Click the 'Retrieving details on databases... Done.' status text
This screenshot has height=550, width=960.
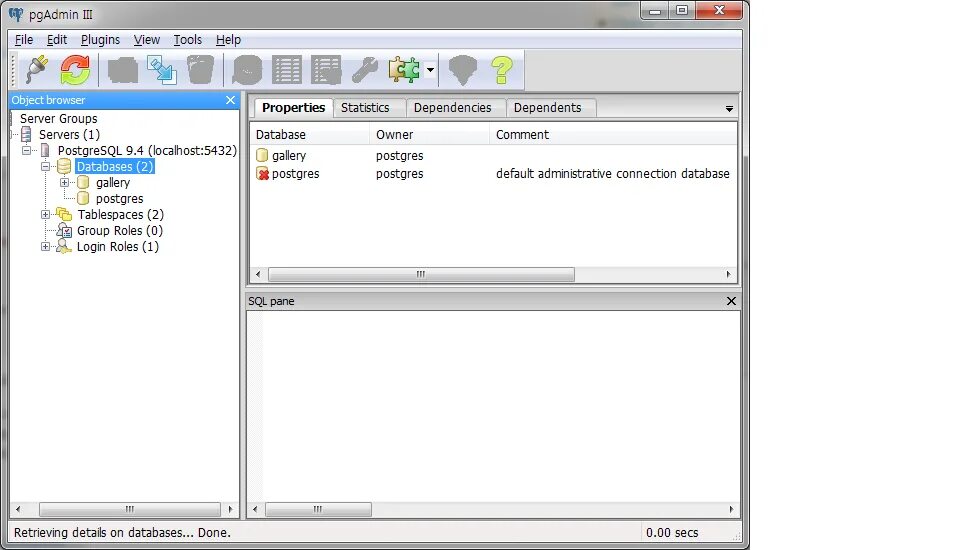(122, 533)
